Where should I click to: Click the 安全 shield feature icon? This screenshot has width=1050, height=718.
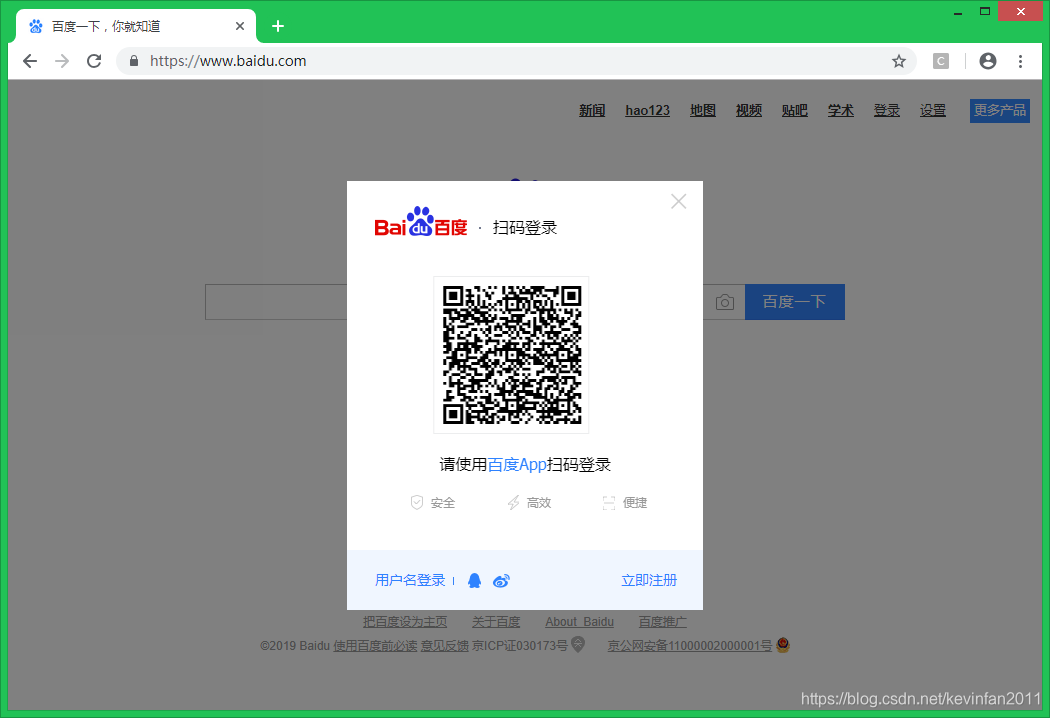pyautogui.click(x=417, y=502)
